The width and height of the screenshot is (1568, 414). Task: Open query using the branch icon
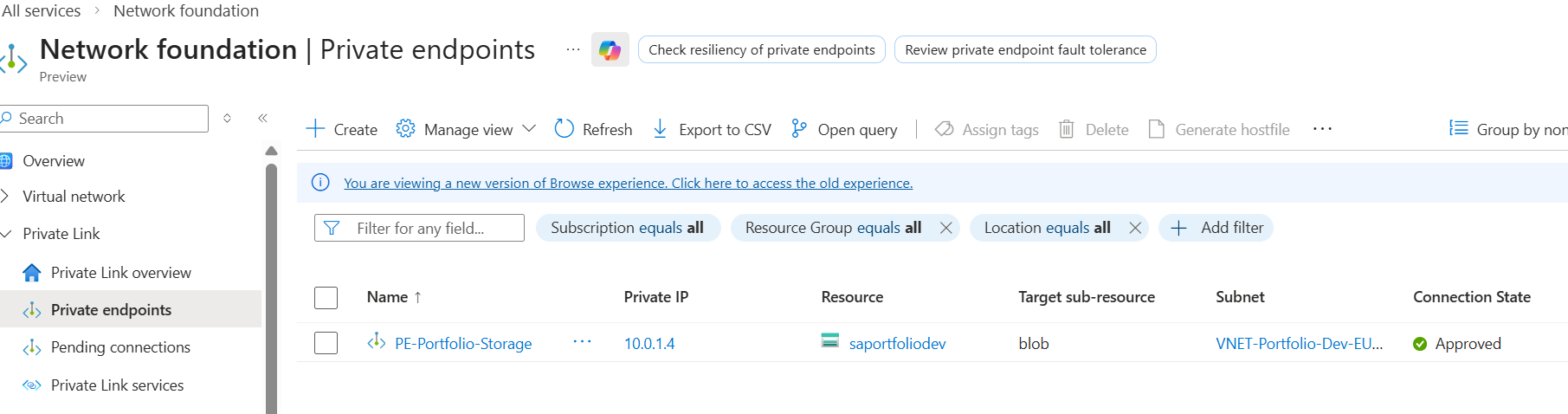(799, 129)
